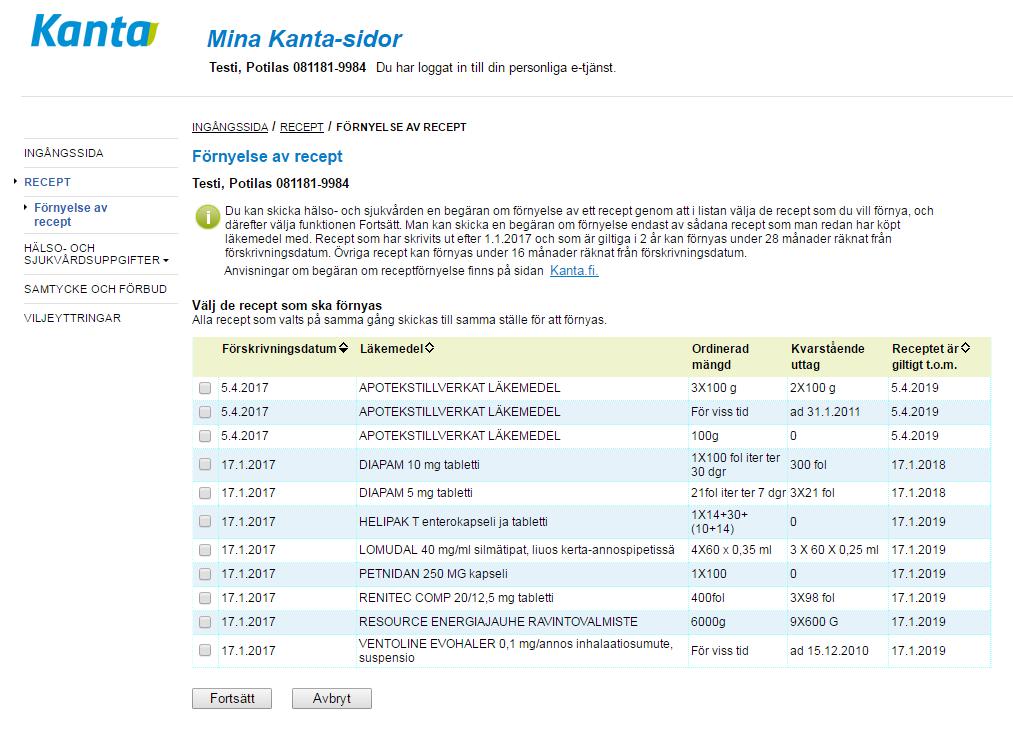
Task: Go to Ingångssida breadcrumb link
Action: pyautogui.click(x=229, y=127)
